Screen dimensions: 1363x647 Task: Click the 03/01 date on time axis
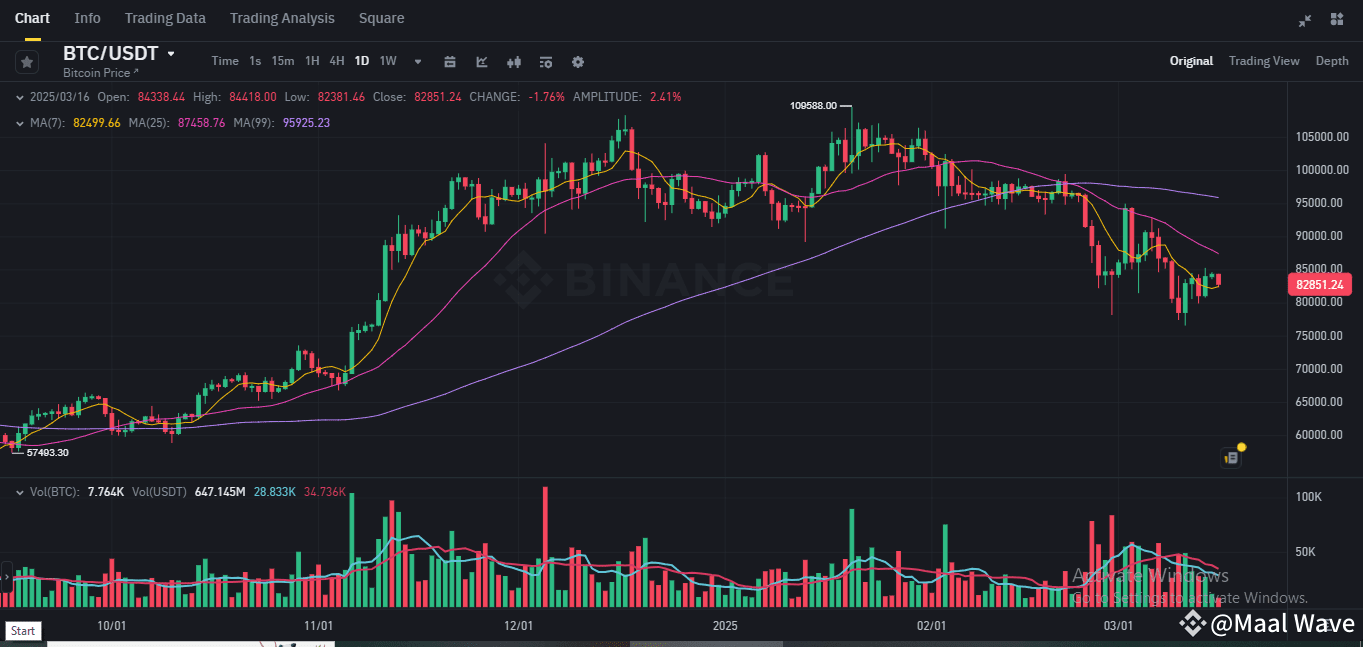1118,625
